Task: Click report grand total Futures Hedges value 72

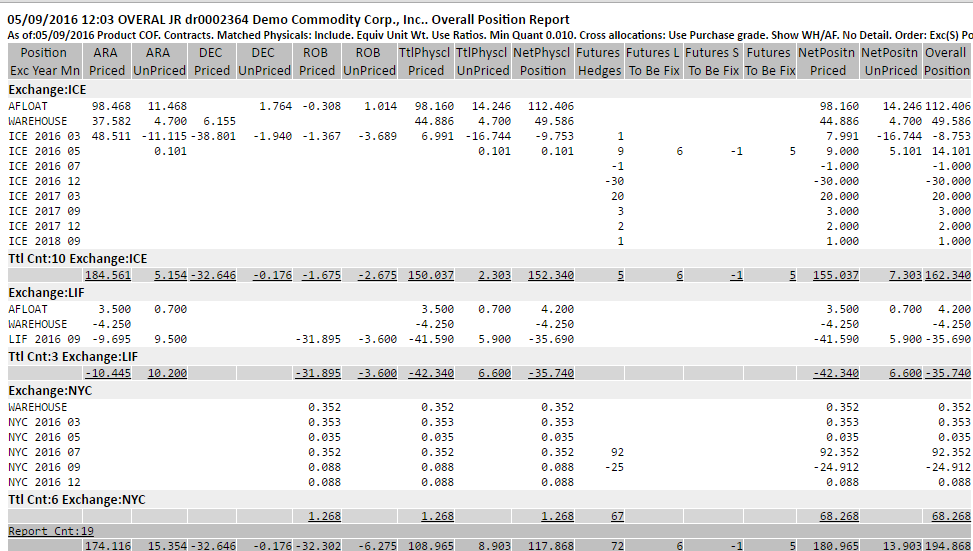Action: coord(617,545)
